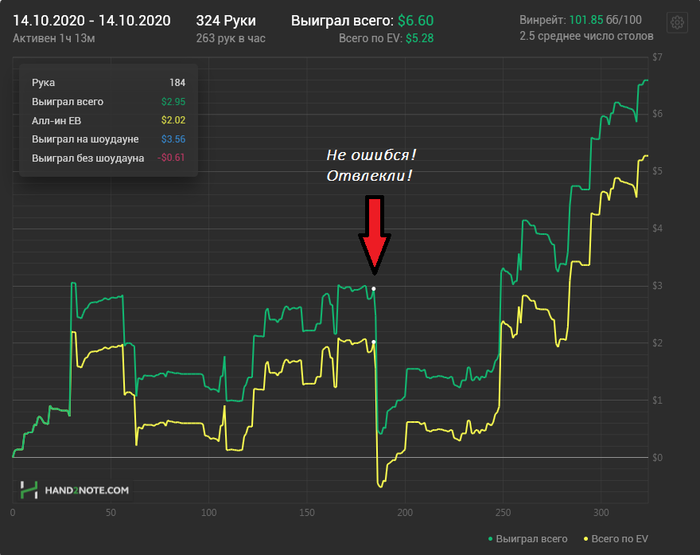Toggle the 'Всего по EV' legend series
The width and height of the screenshot is (700, 555).
(x=616, y=539)
